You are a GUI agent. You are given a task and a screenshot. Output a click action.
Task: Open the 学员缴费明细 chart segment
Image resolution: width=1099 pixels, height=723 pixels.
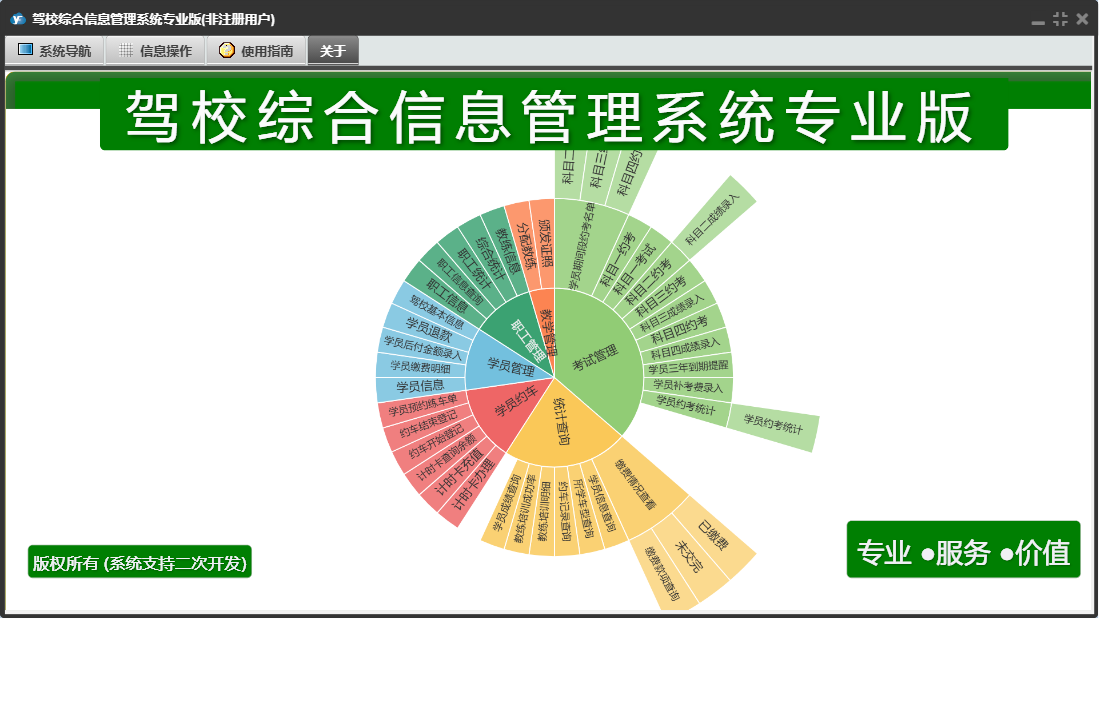coord(421,366)
